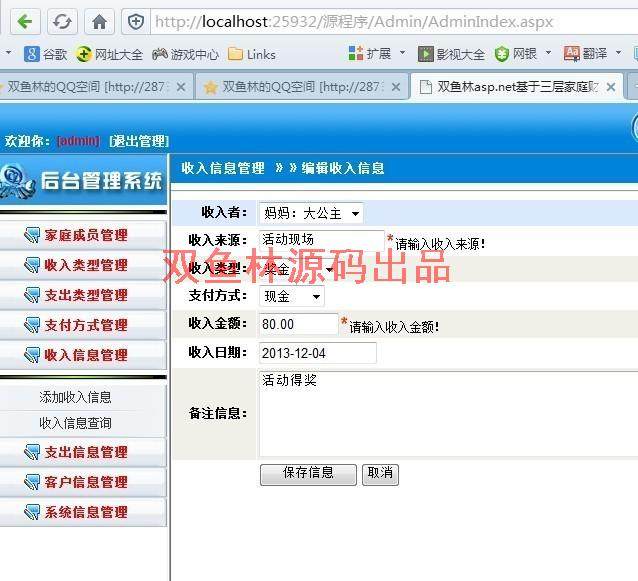The image size is (638, 581).
Task: Expand the 翻译 dropdown arrow
Action: [x=618, y=53]
